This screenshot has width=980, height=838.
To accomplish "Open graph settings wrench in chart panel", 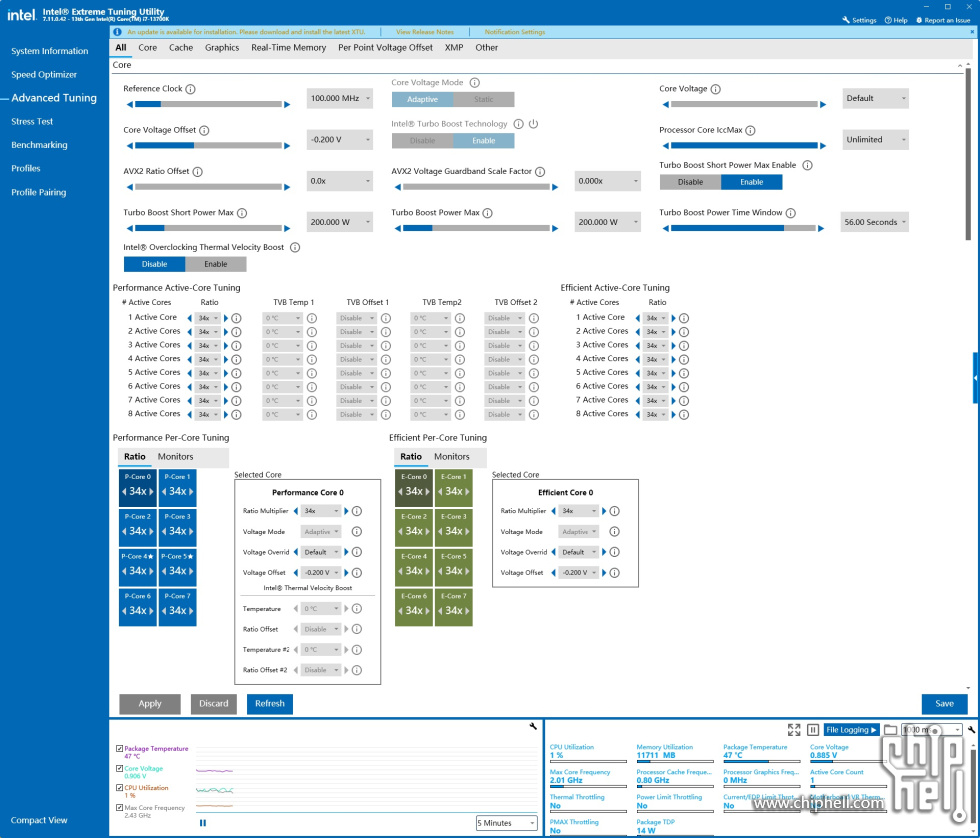I will point(533,726).
